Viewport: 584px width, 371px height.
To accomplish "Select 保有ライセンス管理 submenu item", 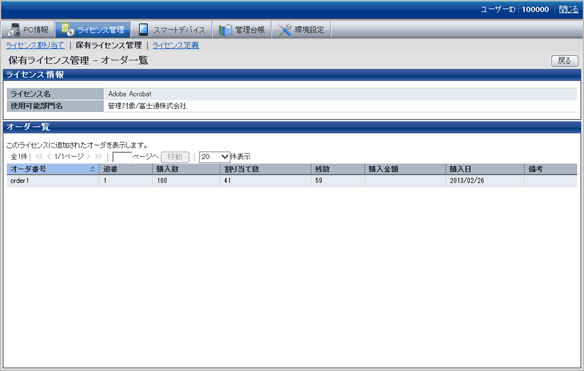I will click(109, 45).
